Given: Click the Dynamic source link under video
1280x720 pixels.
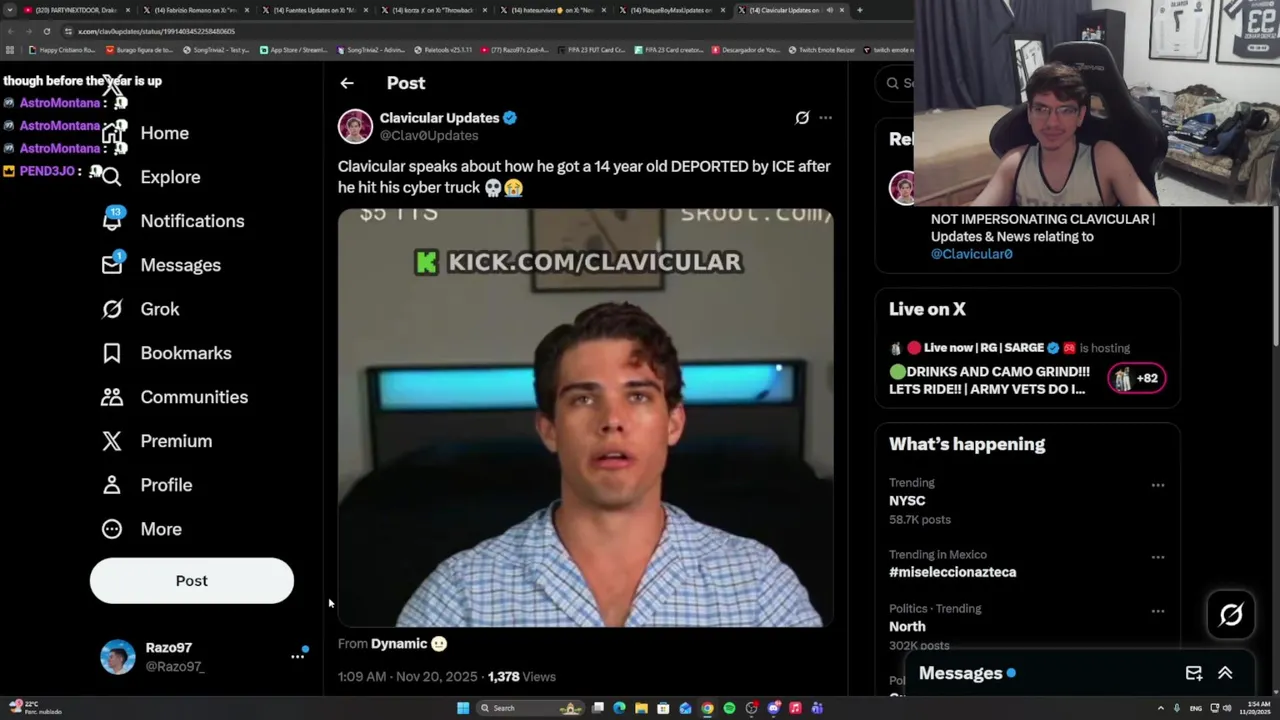Looking at the screenshot, I should coord(409,644).
